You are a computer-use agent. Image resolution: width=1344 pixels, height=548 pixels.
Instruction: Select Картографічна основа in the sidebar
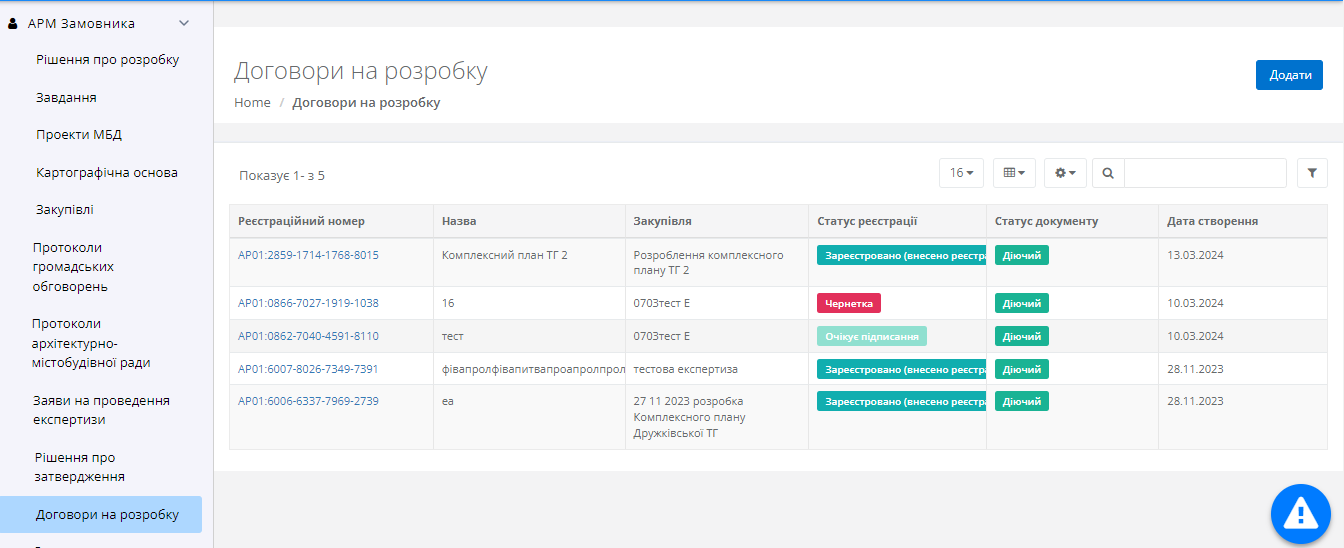click(107, 172)
